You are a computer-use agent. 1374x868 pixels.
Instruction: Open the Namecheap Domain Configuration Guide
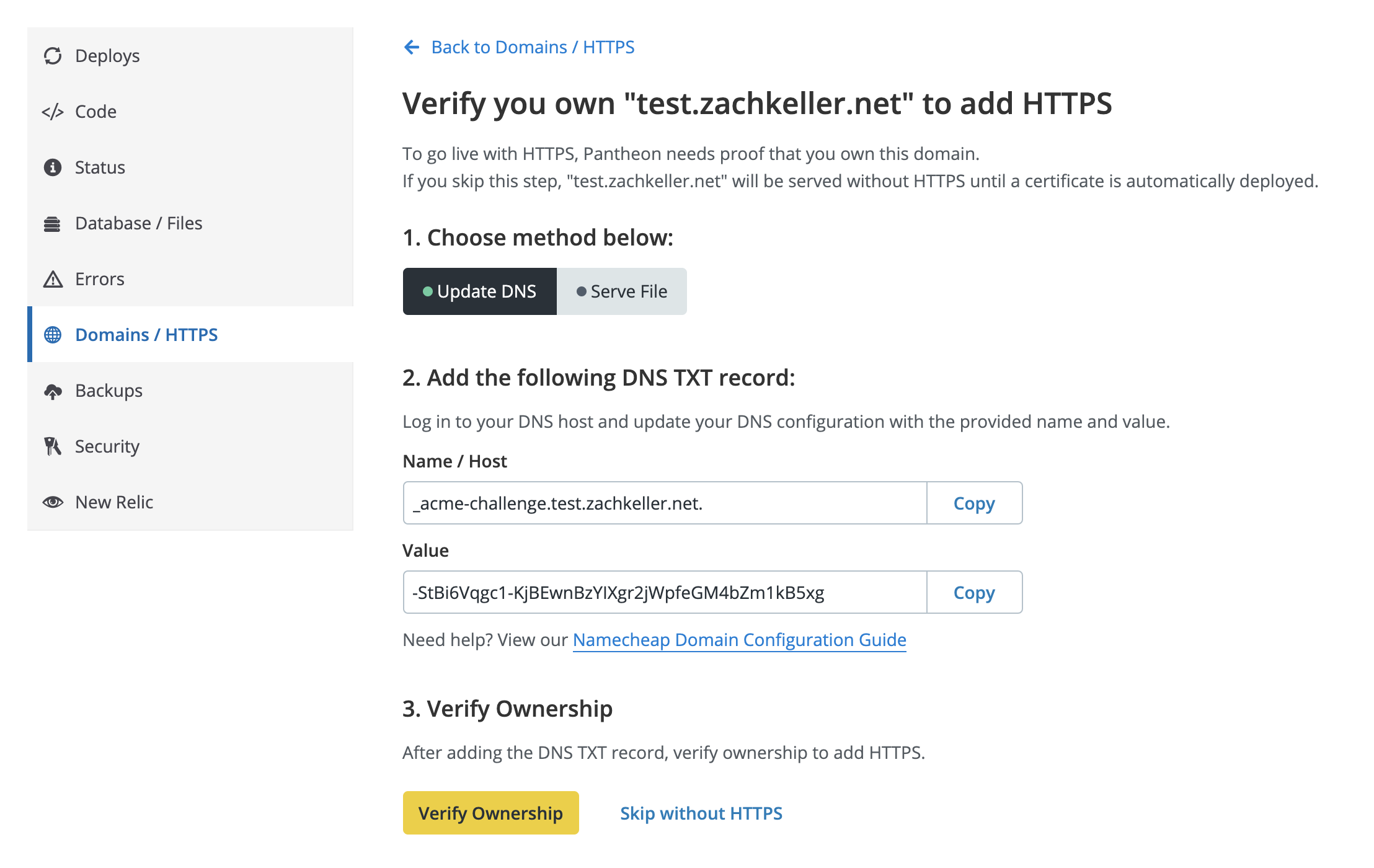(x=739, y=639)
